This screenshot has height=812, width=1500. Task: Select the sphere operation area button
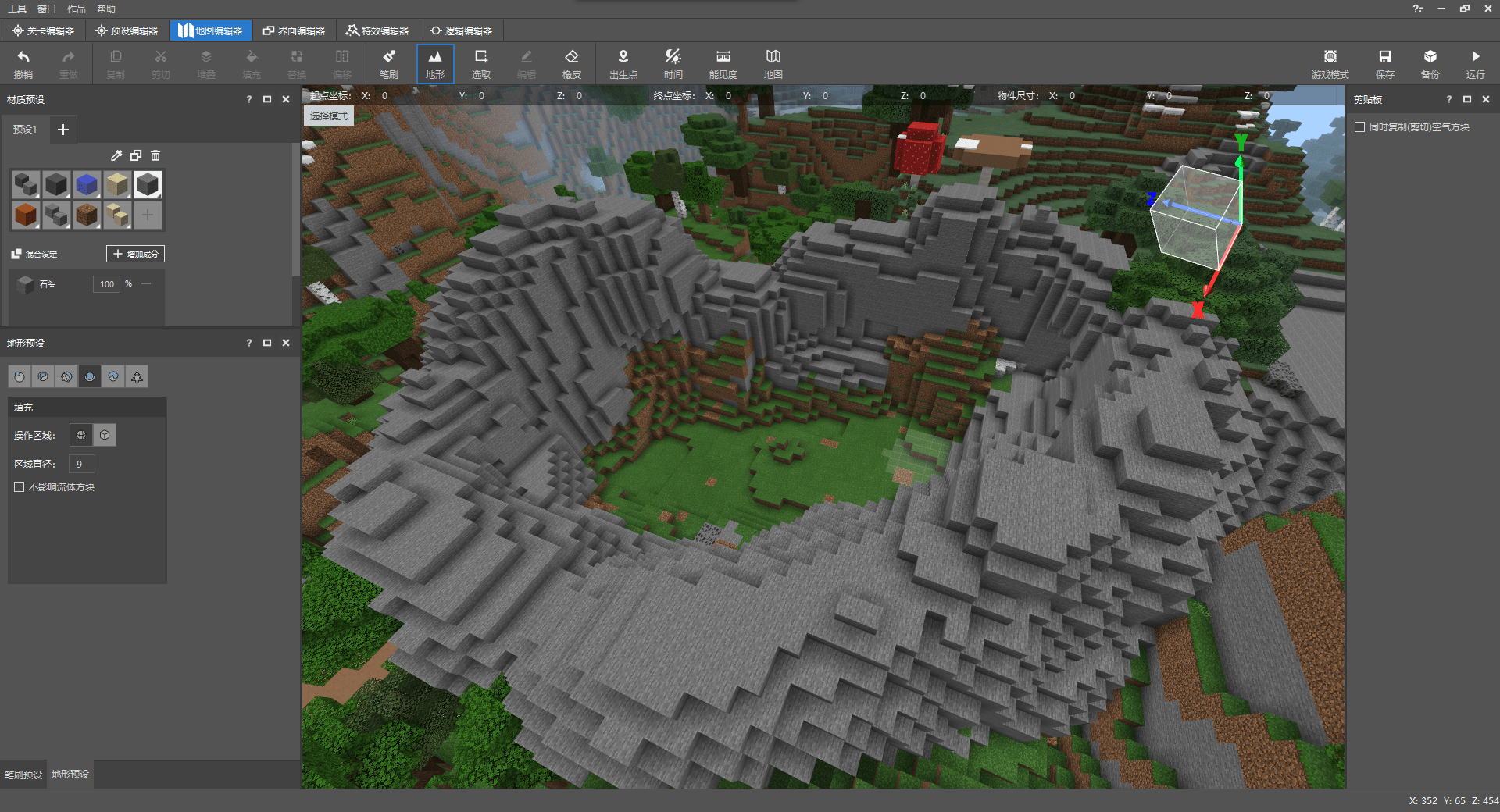tap(81, 435)
